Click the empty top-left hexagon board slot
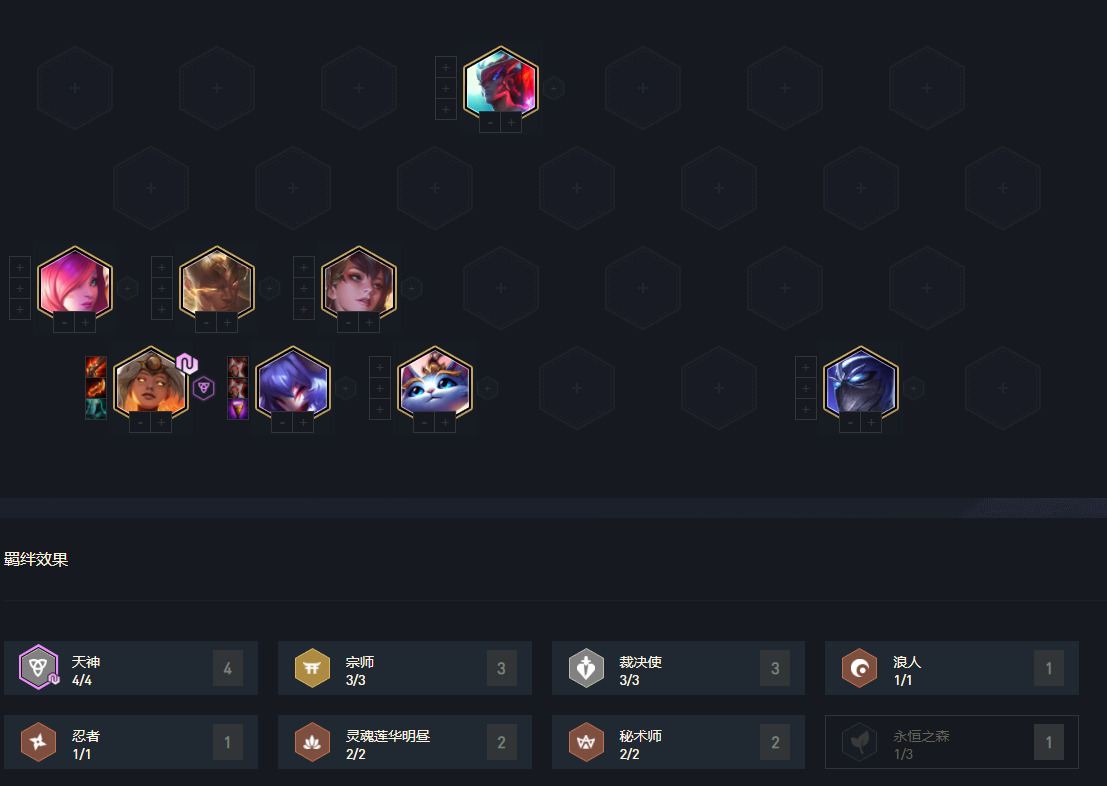The image size is (1107, 786). pyautogui.click(x=75, y=88)
